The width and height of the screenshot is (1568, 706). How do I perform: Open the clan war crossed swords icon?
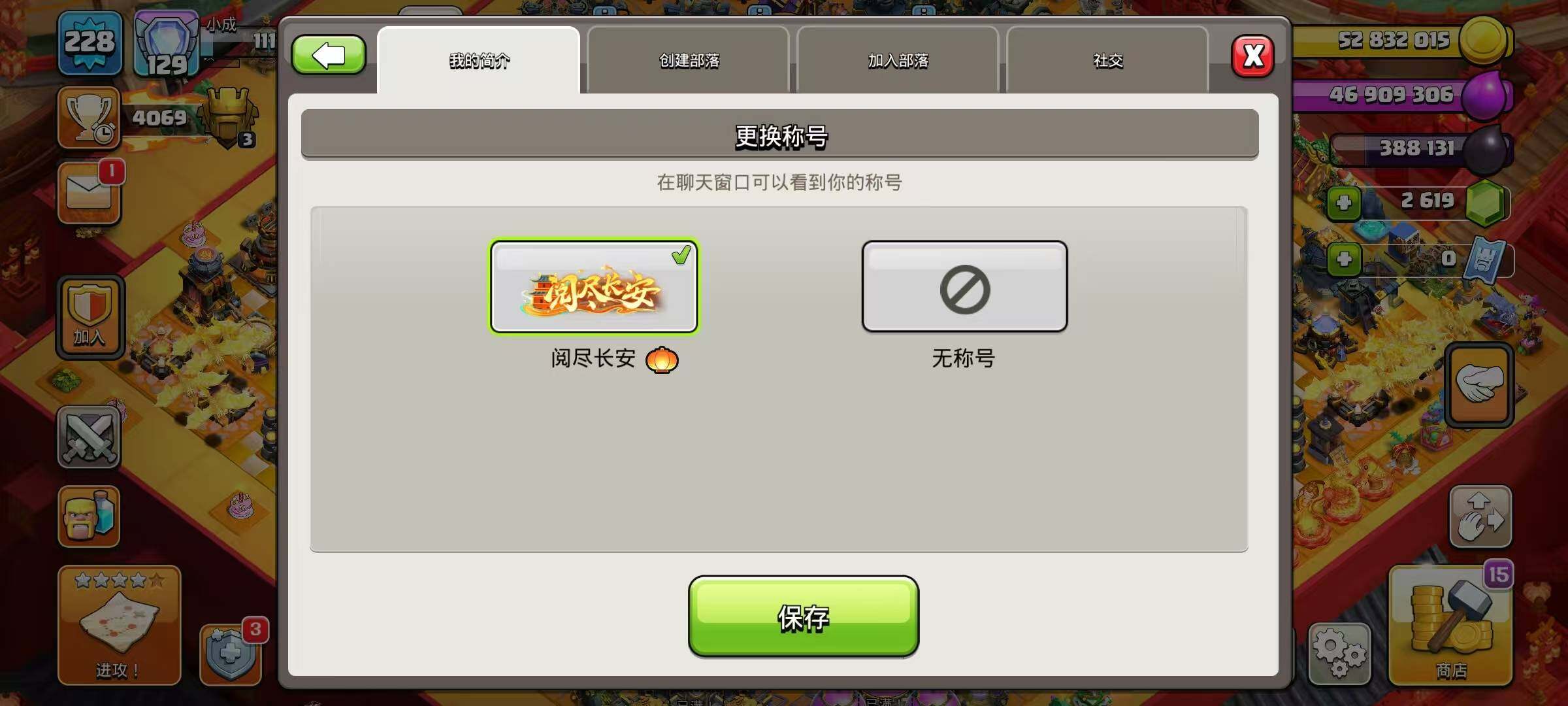coord(89,437)
